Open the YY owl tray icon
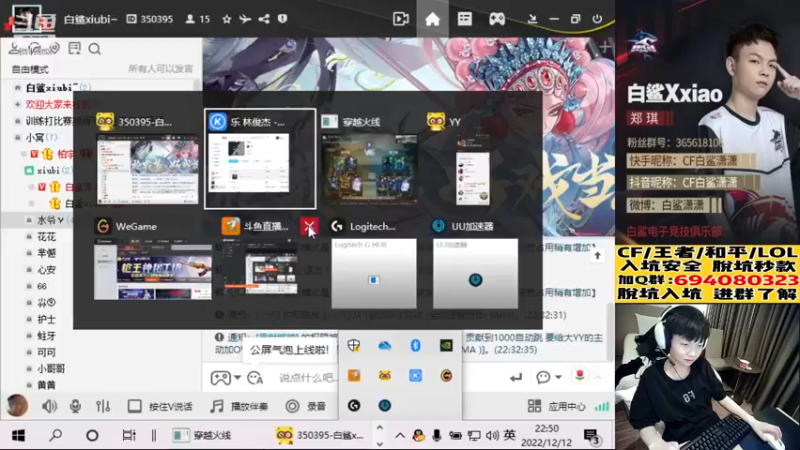This screenshot has width=800, height=450. pos(385,376)
